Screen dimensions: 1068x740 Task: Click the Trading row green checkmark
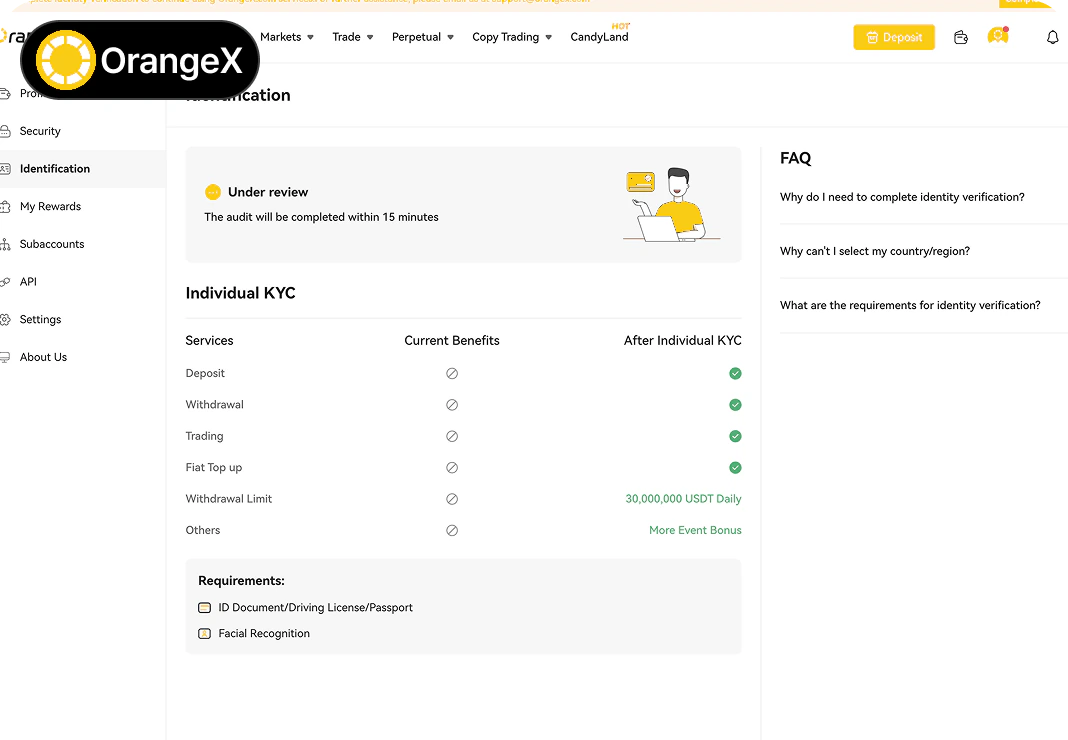tap(735, 436)
